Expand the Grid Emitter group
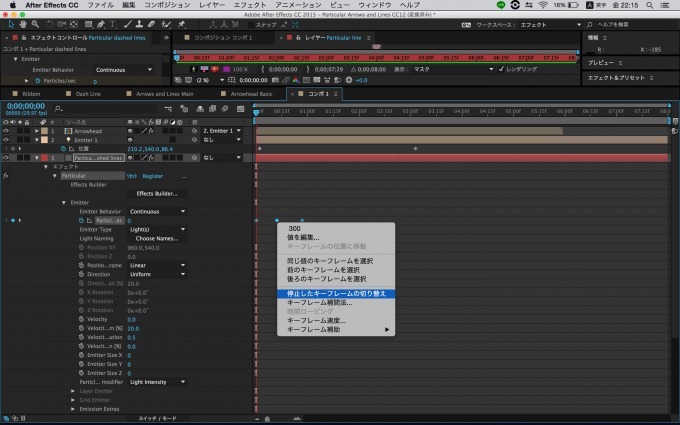 [73, 399]
